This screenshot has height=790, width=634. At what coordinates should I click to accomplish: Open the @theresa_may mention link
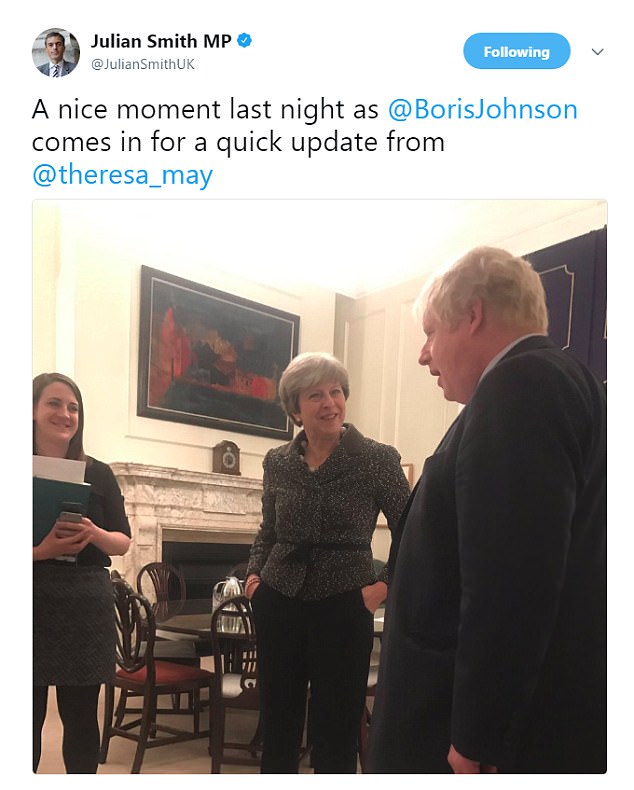click(x=122, y=175)
